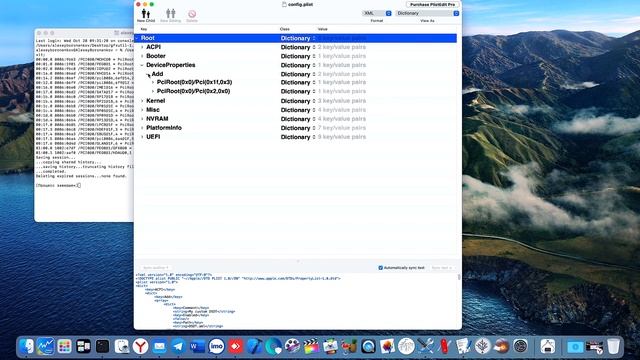Toggle the Automatically sync text checkbox

[380, 268]
